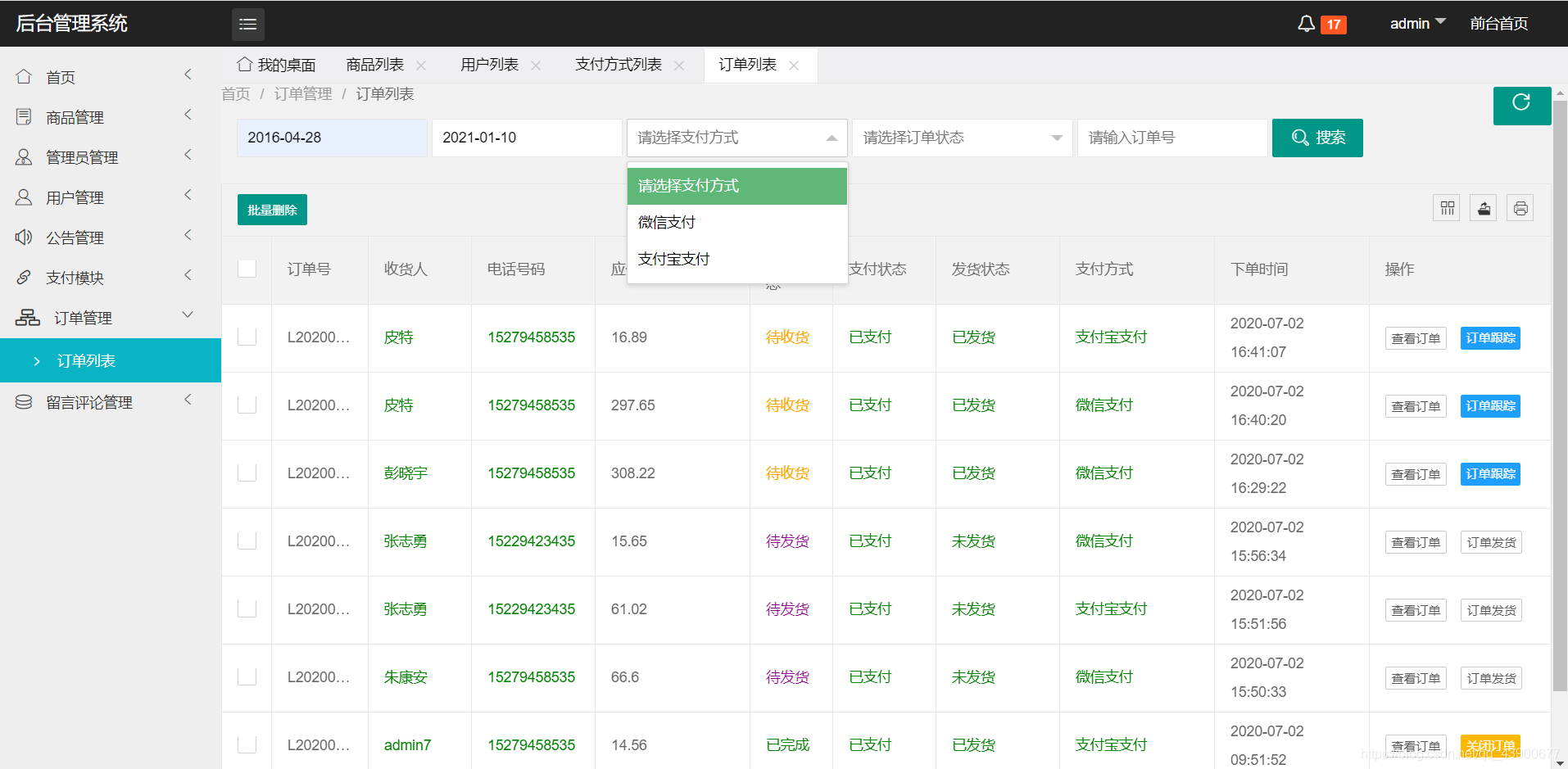Viewport: 1568px width, 769px height.
Task: Click the start date field 2016-04-28
Action: coord(332,138)
